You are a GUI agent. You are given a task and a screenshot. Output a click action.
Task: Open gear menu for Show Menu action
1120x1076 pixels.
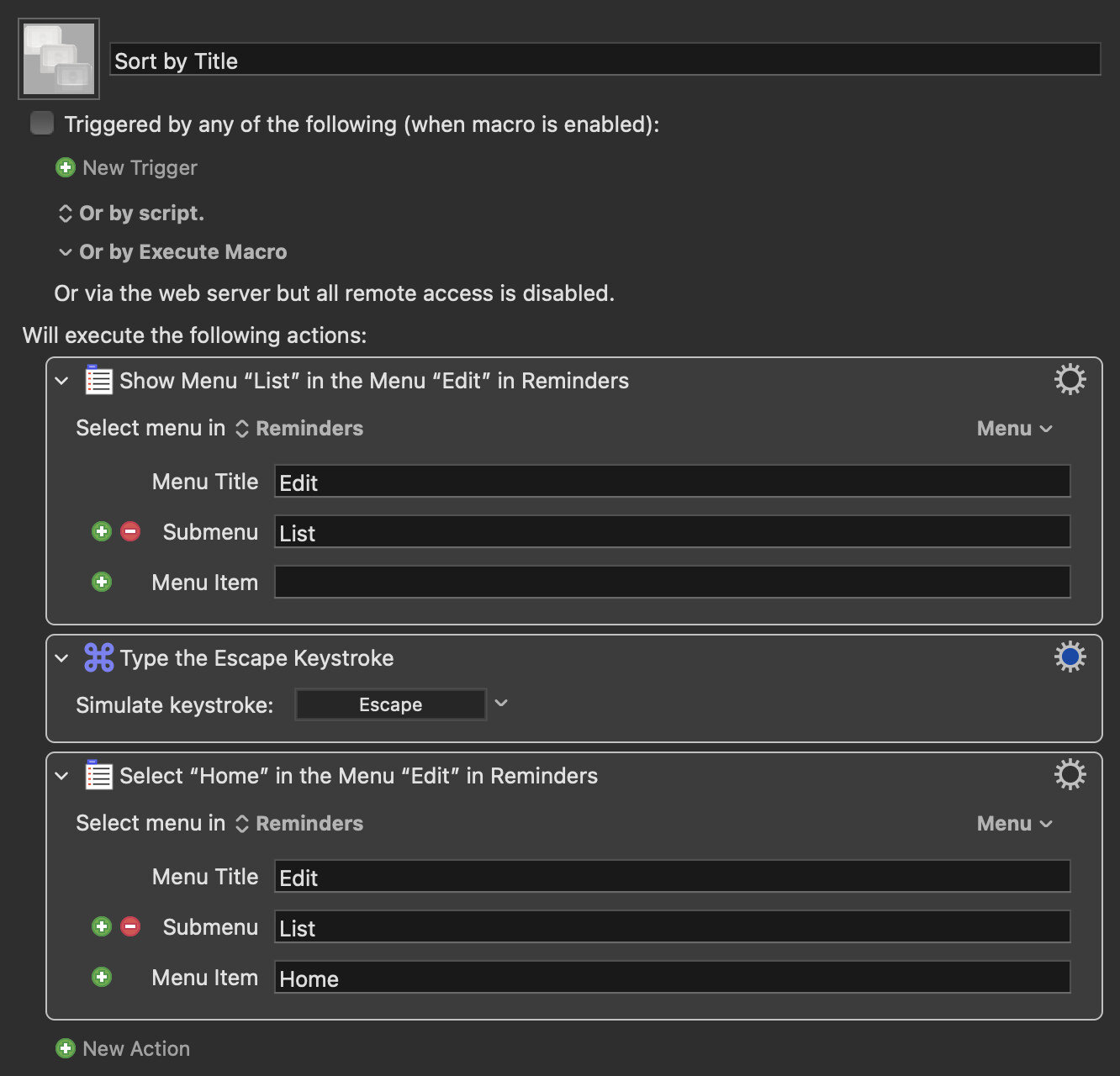[1070, 380]
